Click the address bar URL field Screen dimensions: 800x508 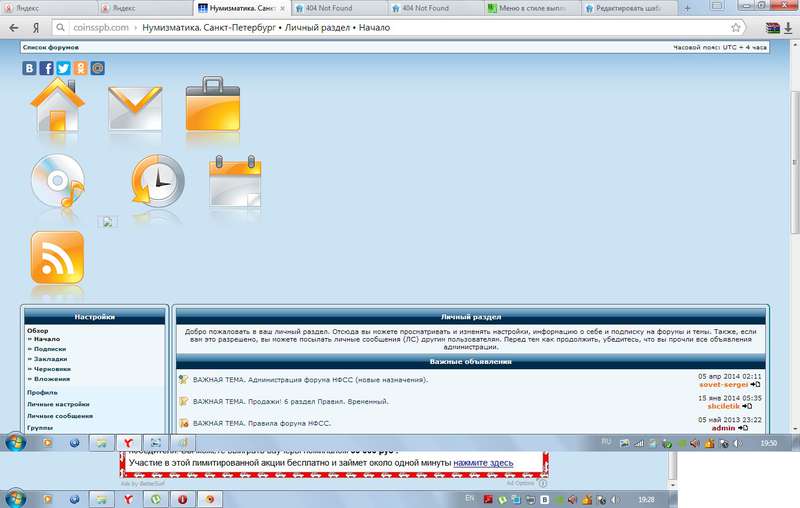click(400, 27)
